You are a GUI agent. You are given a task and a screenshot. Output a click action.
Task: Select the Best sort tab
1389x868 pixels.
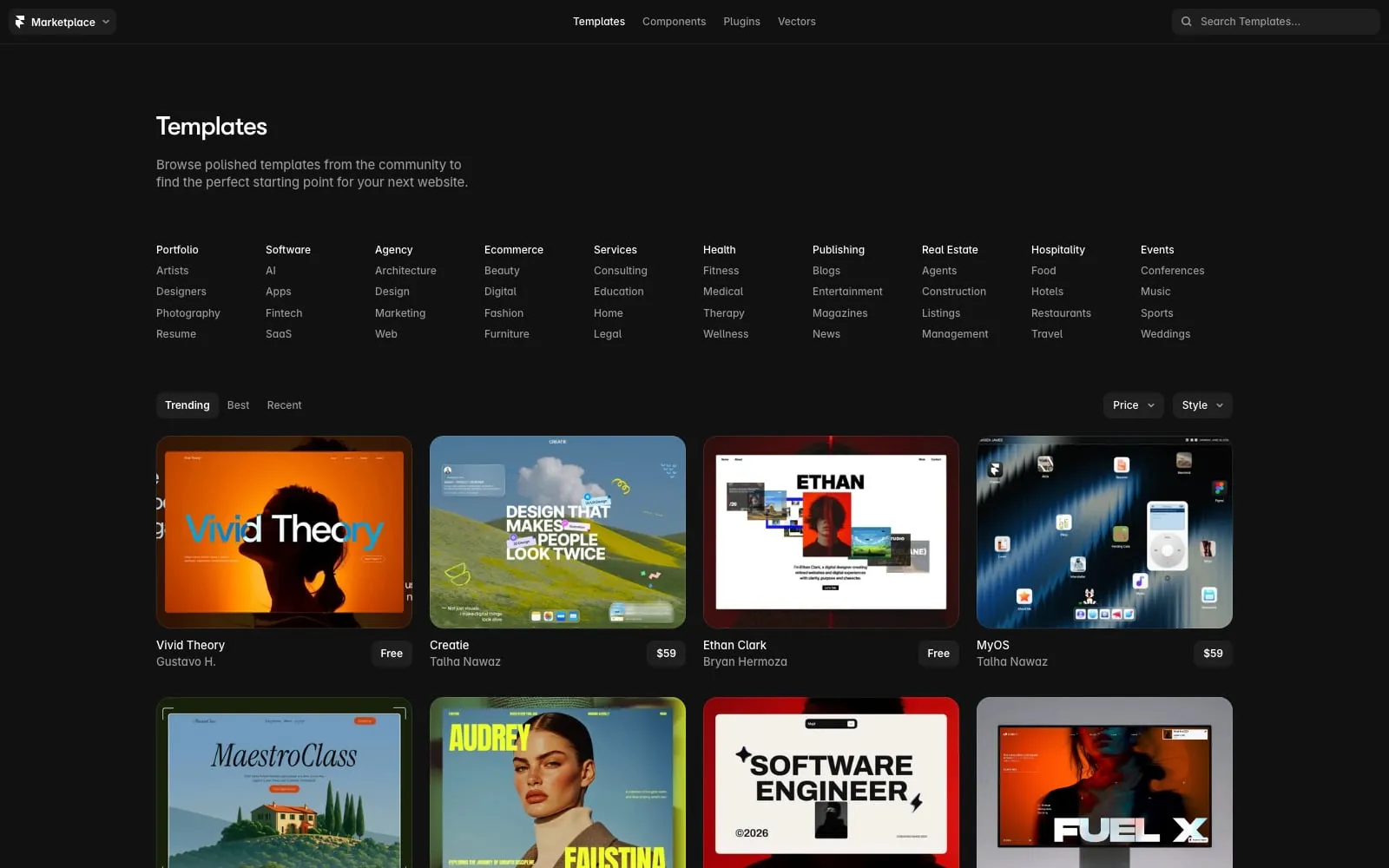(238, 405)
